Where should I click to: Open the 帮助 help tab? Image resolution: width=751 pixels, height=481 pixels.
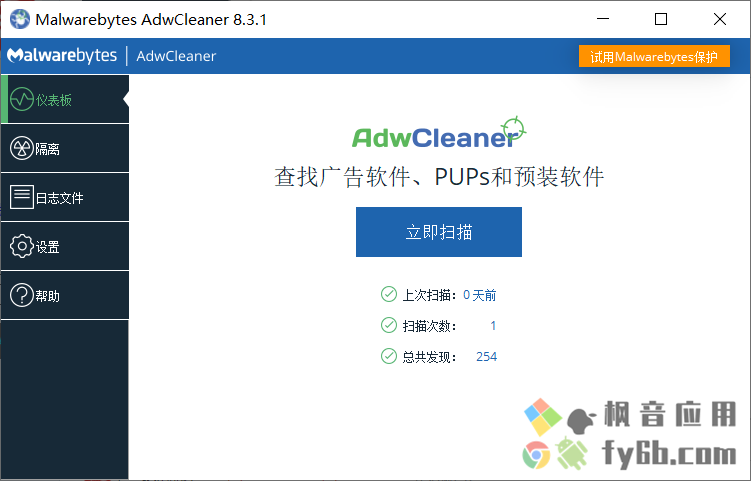pyautogui.click(x=65, y=295)
